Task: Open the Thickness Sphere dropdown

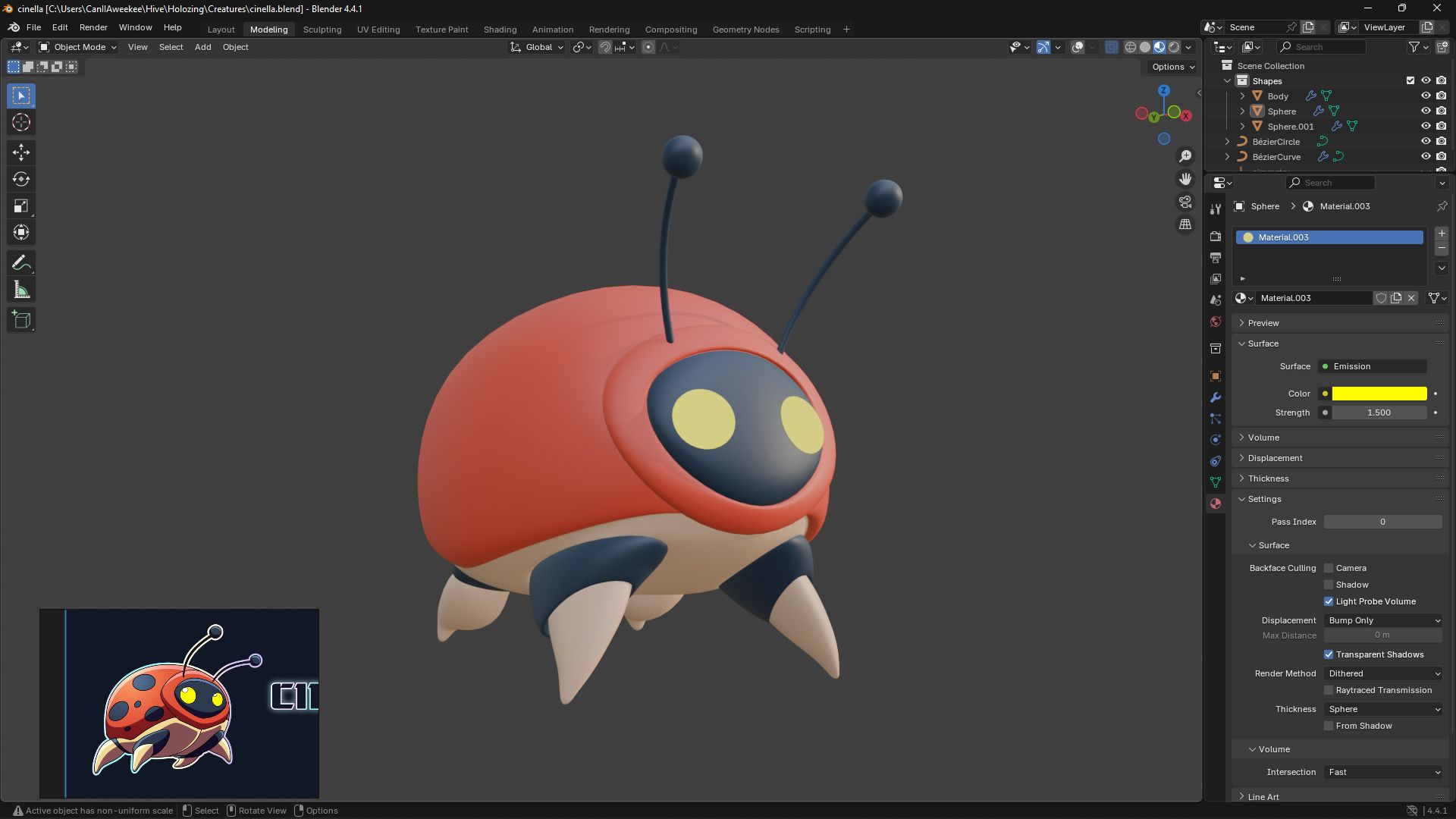Action: coord(1383,709)
